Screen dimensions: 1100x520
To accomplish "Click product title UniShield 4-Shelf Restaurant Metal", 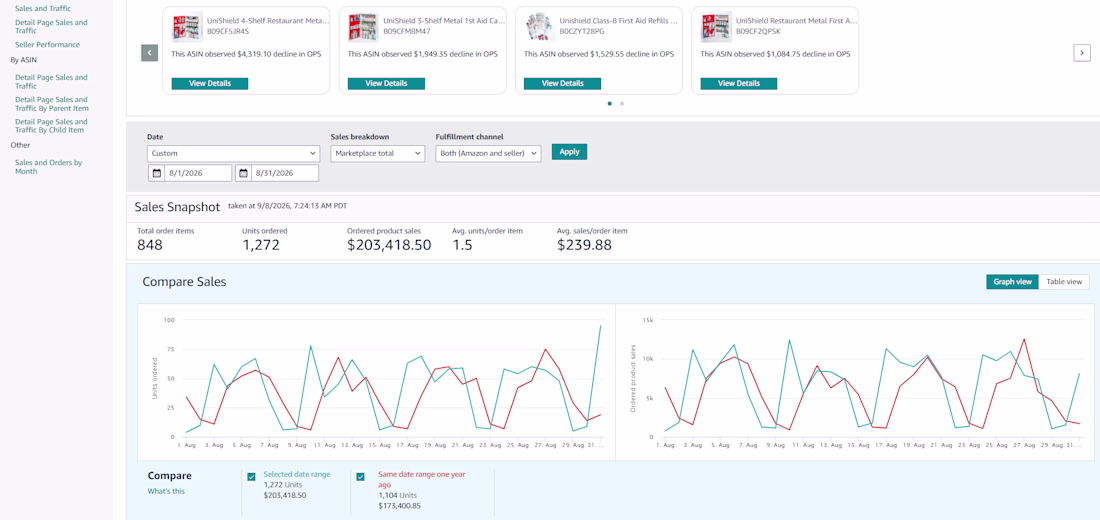I will click(x=268, y=21).
